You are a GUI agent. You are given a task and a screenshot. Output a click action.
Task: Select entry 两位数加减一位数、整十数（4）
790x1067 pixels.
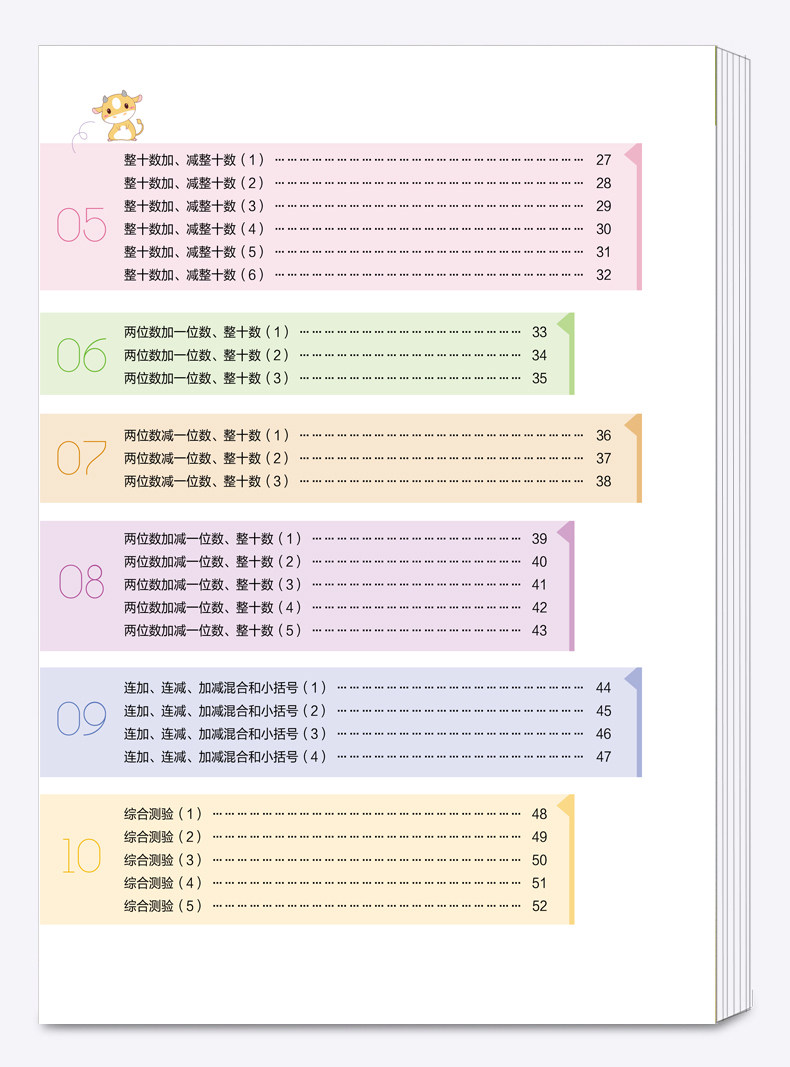coord(212,607)
